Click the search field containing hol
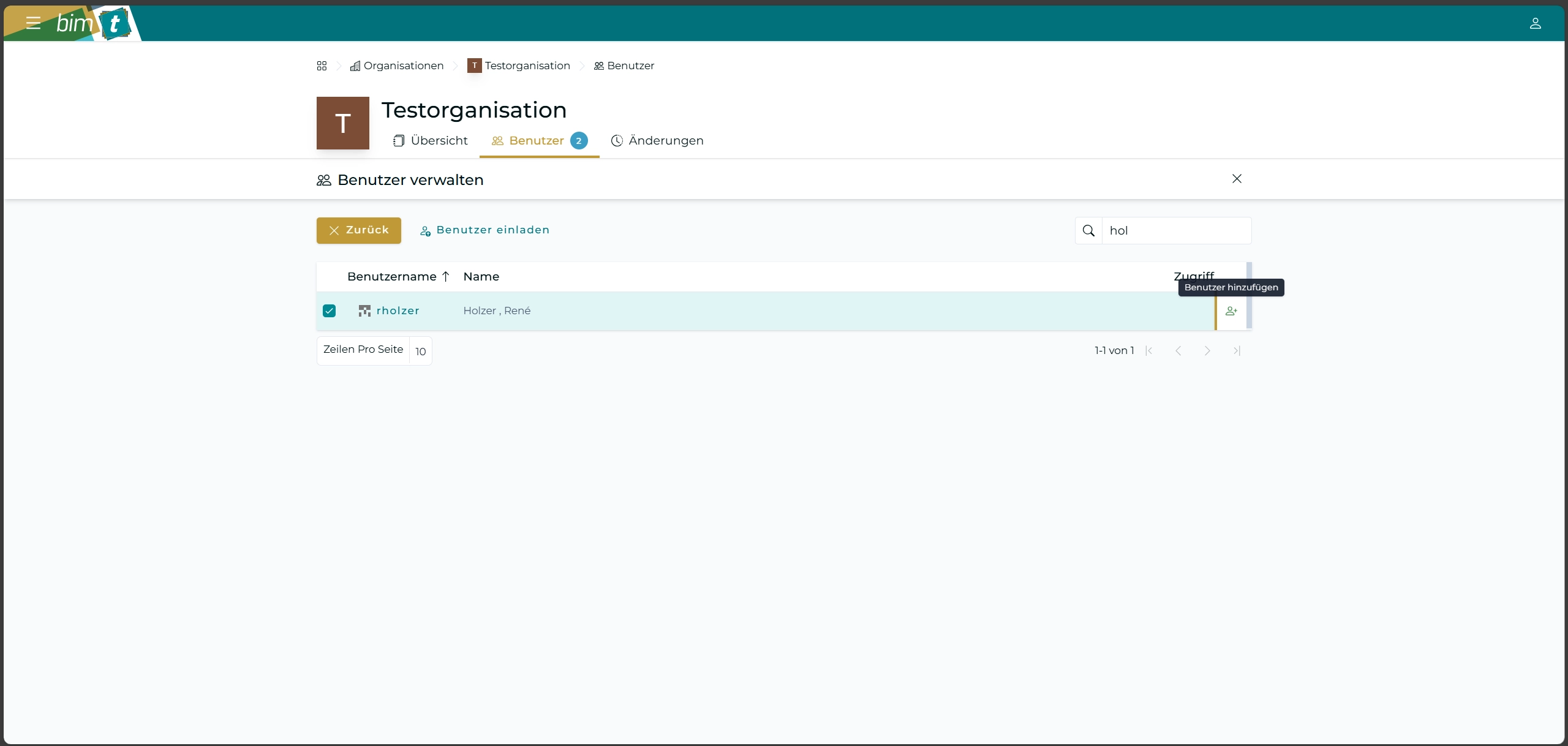This screenshot has height=746, width=1568. (1175, 231)
